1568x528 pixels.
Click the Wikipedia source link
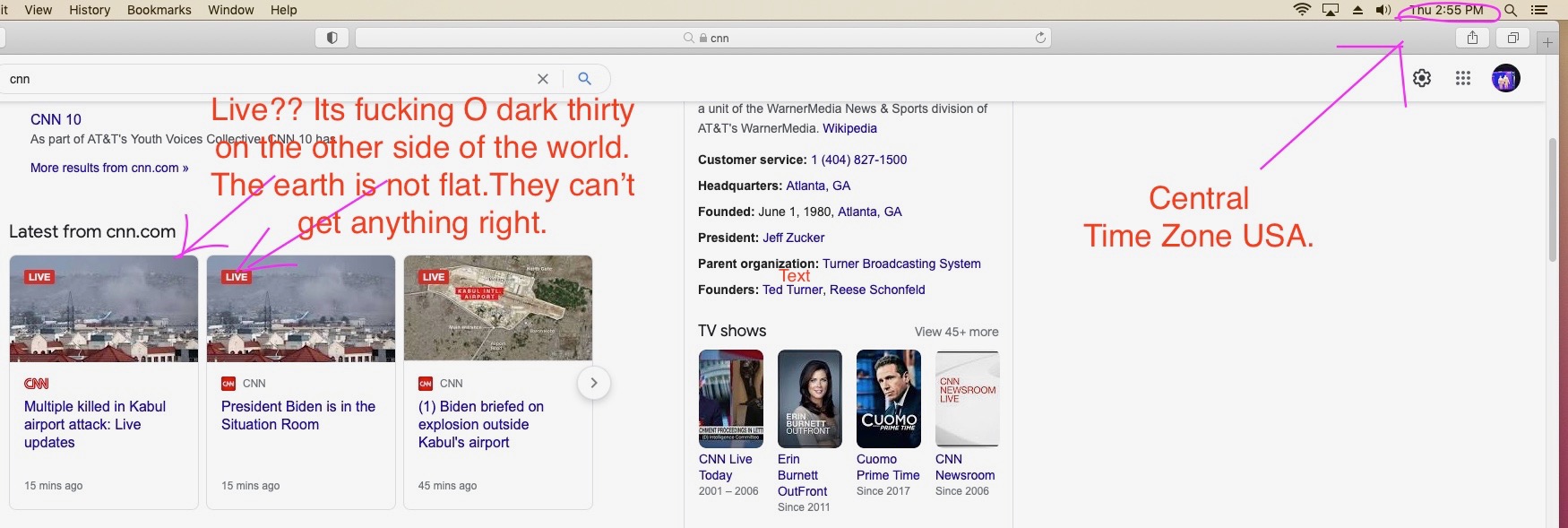pyautogui.click(x=850, y=128)
